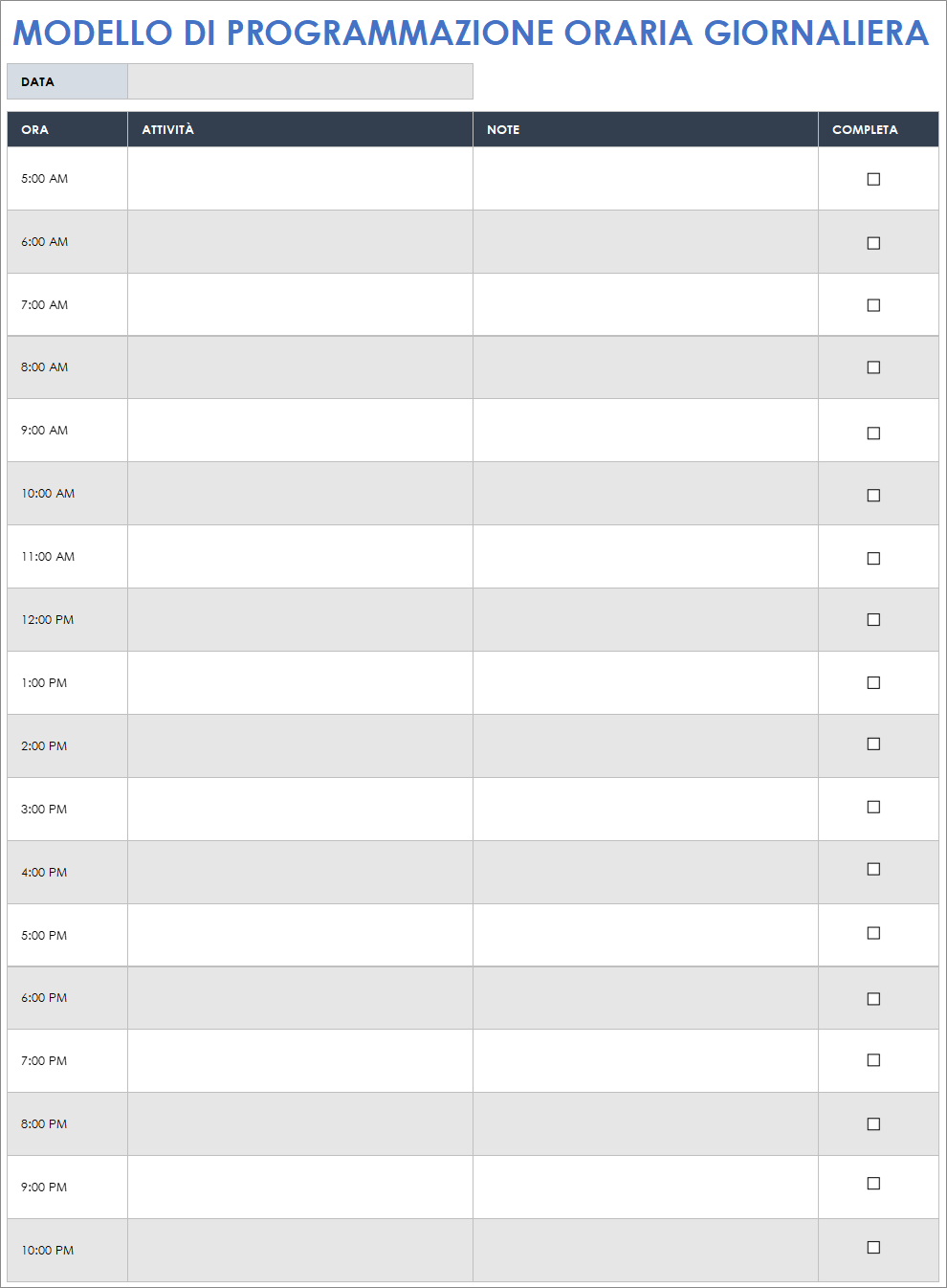Mark the 6:00 PM row complete
947x1288 pixels.
point(873,999)
